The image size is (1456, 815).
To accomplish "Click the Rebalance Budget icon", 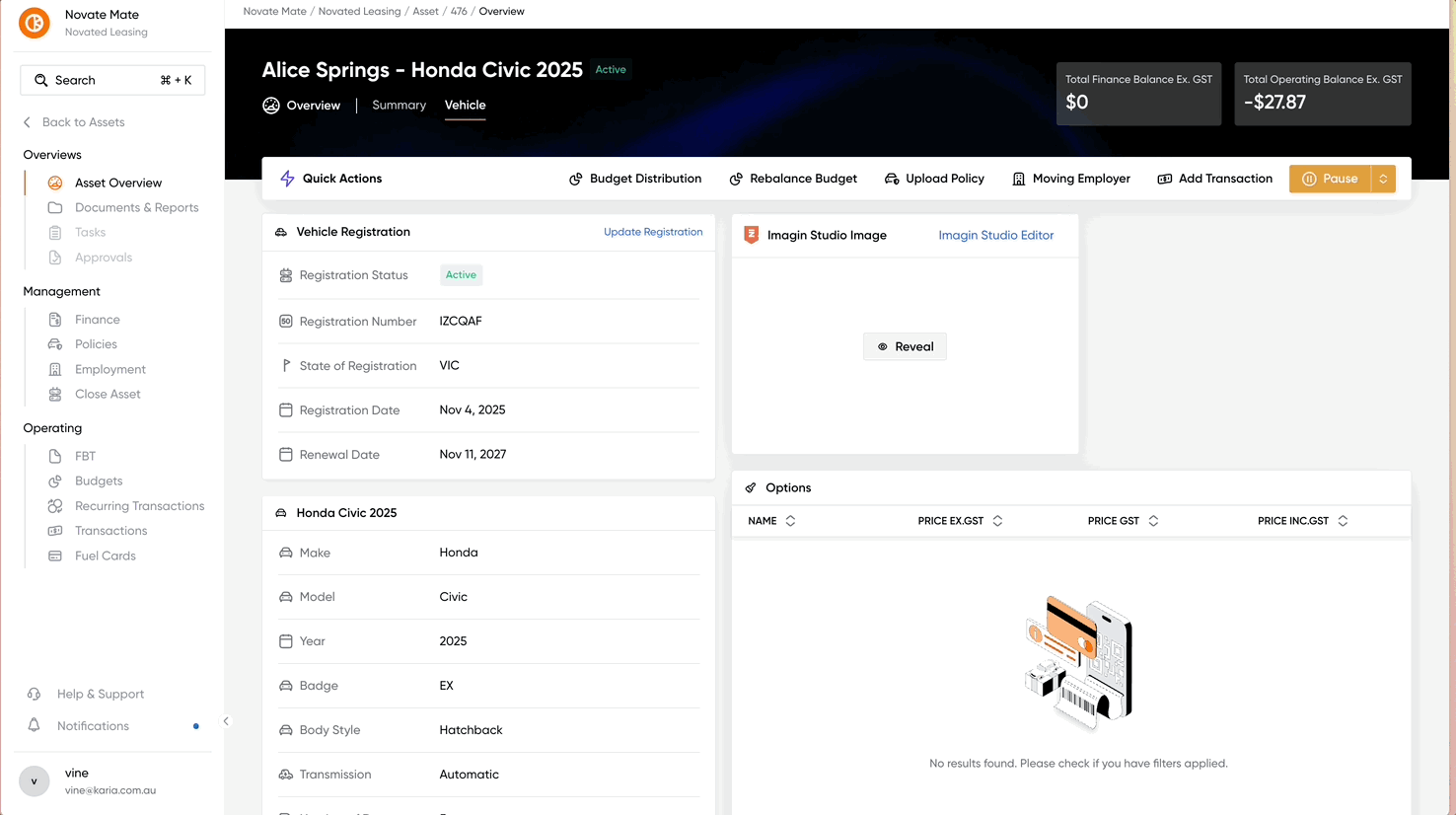I will pos(736,179).
